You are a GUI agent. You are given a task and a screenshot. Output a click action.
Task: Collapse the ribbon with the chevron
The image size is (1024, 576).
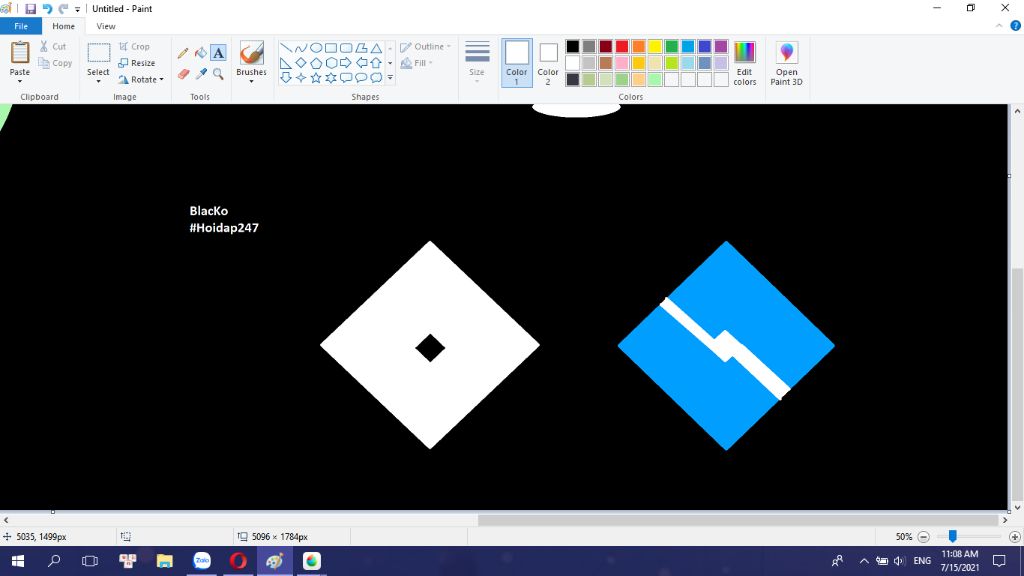point(999,26)
